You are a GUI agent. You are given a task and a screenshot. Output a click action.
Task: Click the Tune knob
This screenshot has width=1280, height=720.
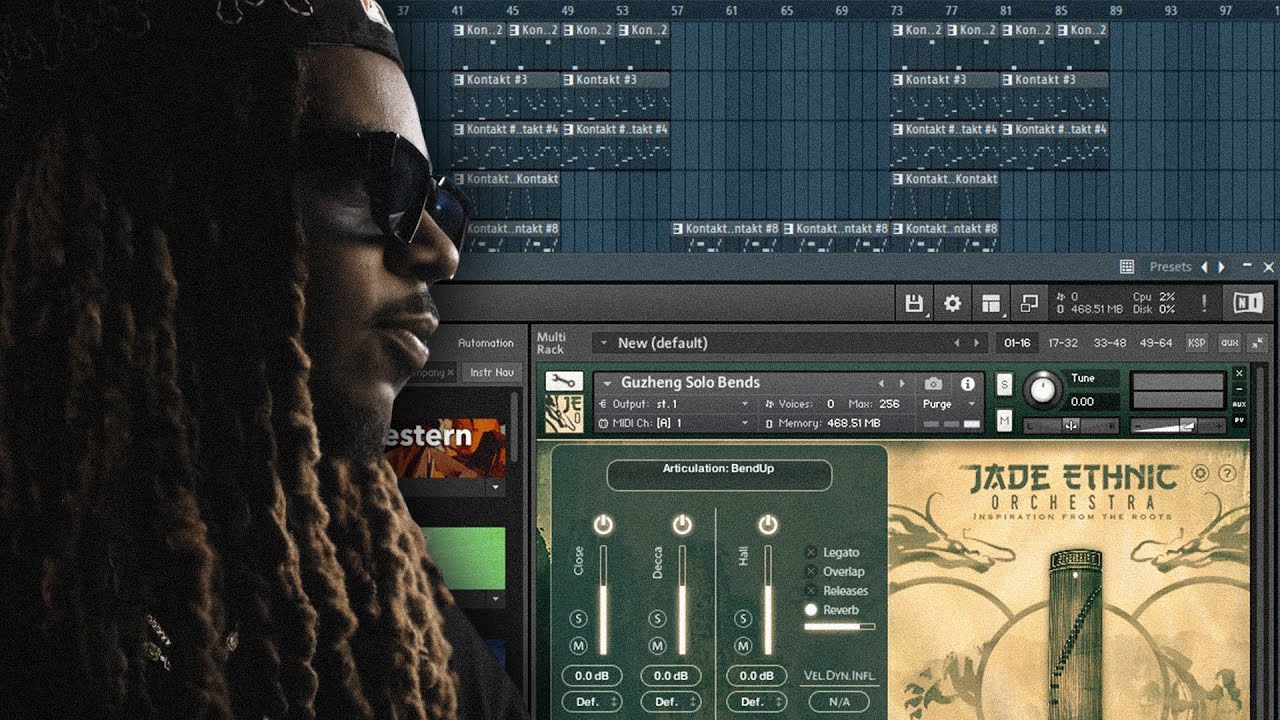click(1043, 388)
